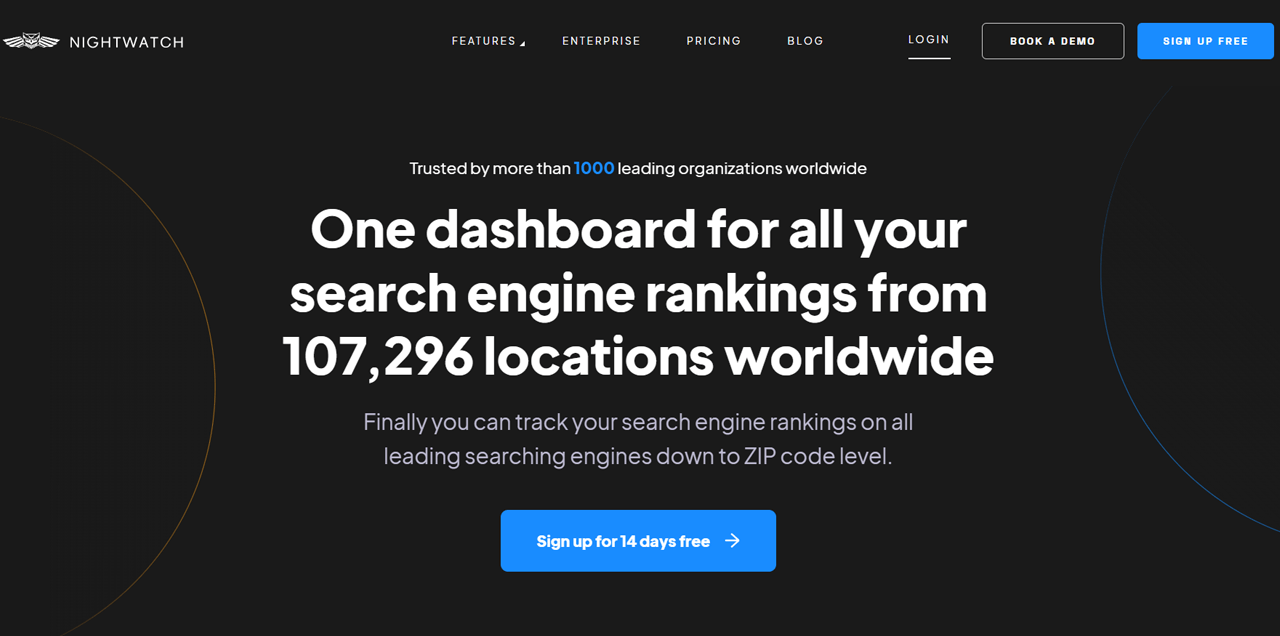Click the right arrow icon in signup button
Viewport: 1280px width, 636px height.
(733, 541)
